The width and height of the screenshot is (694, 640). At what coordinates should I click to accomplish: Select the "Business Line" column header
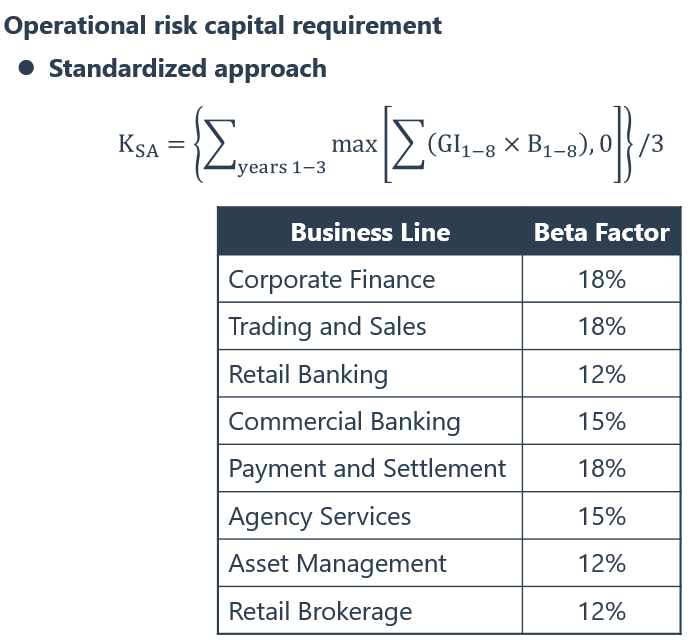click(370, 233)
